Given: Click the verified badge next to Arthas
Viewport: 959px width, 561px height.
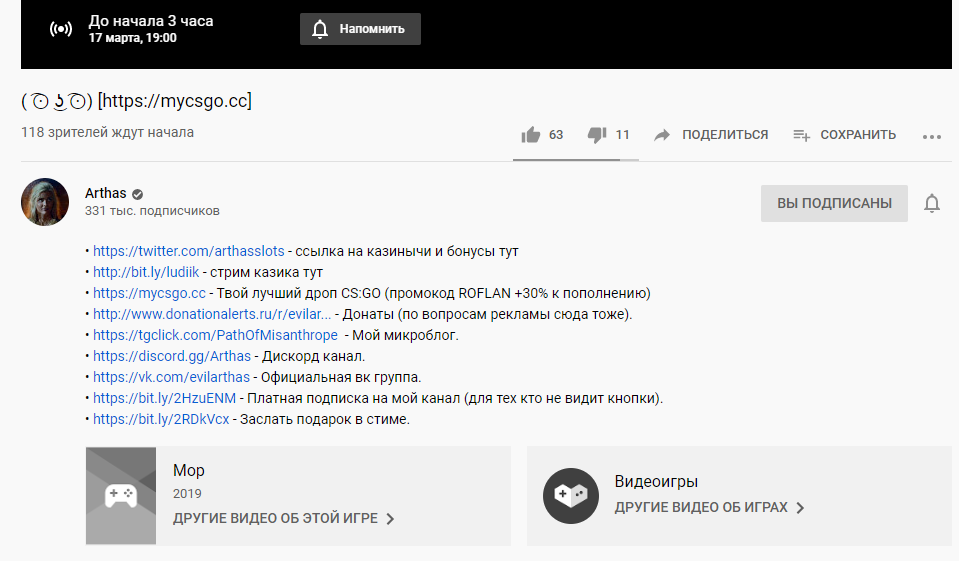Looking at the screenshot, I should pyautogui.click(x=138, y=194).
